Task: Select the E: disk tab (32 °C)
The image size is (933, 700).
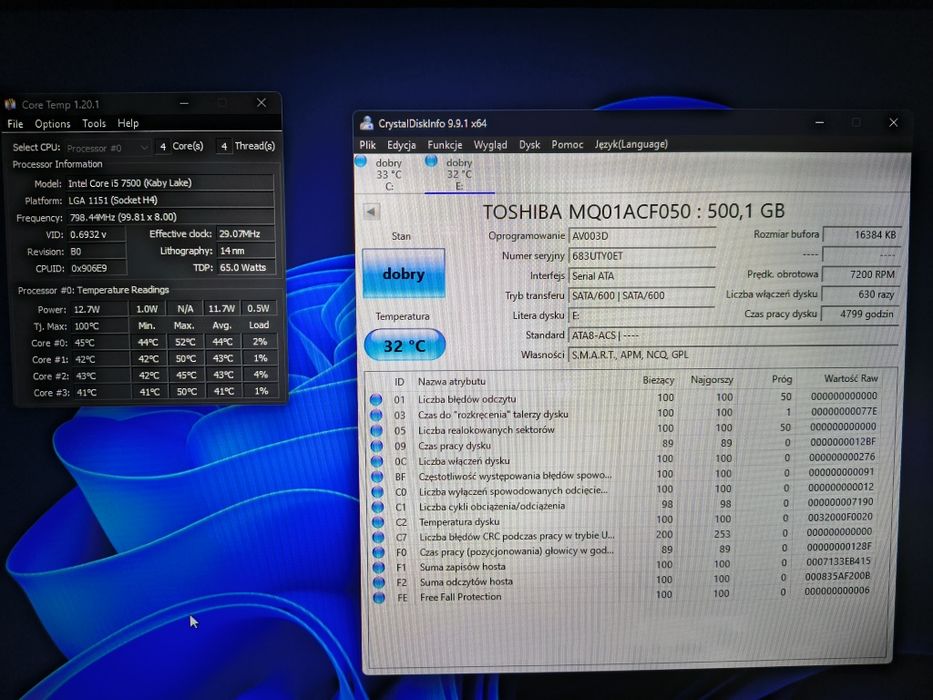Action: [x=459, y=174]
